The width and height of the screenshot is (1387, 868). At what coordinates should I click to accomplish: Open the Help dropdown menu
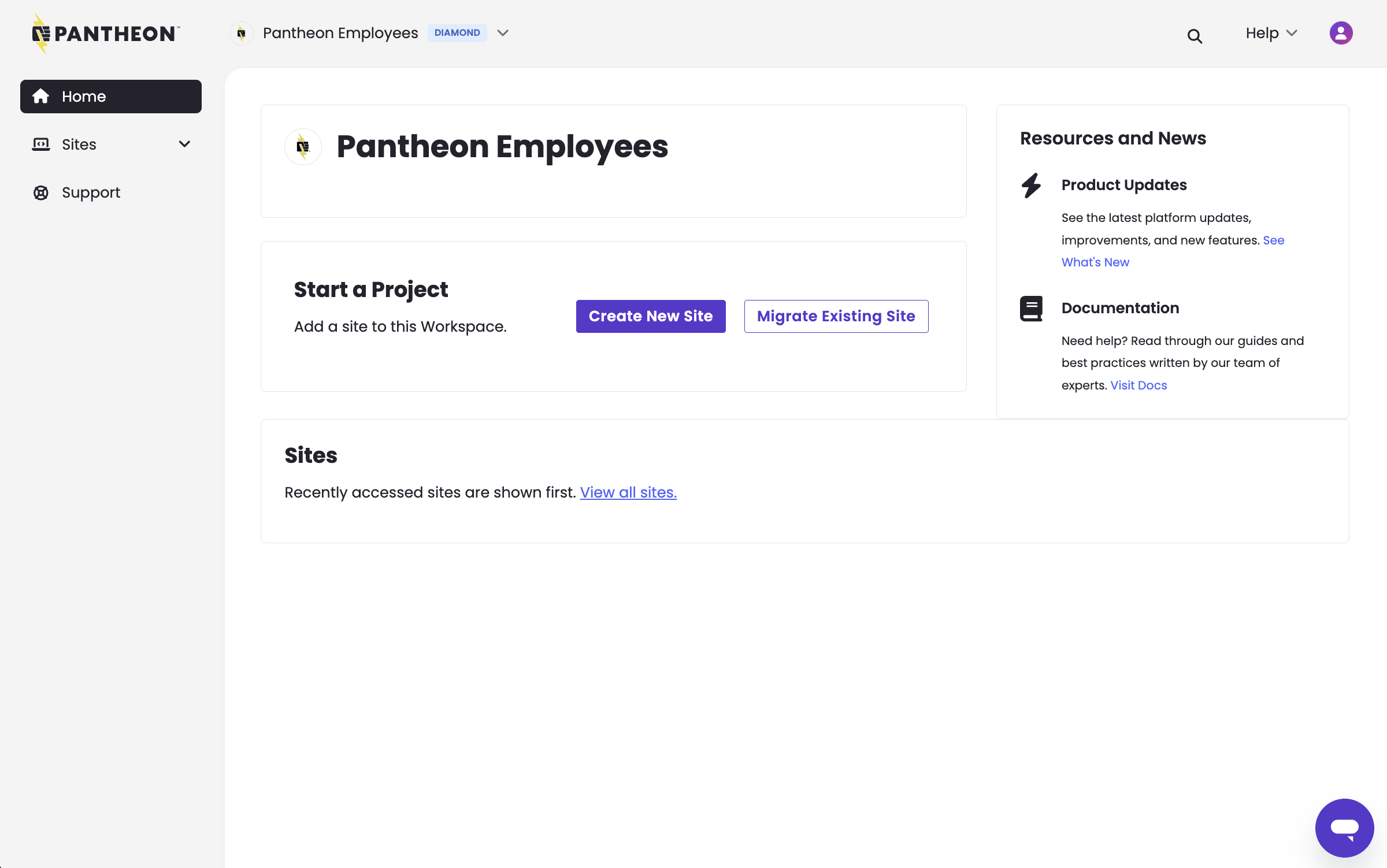[x=1270, y=33]
